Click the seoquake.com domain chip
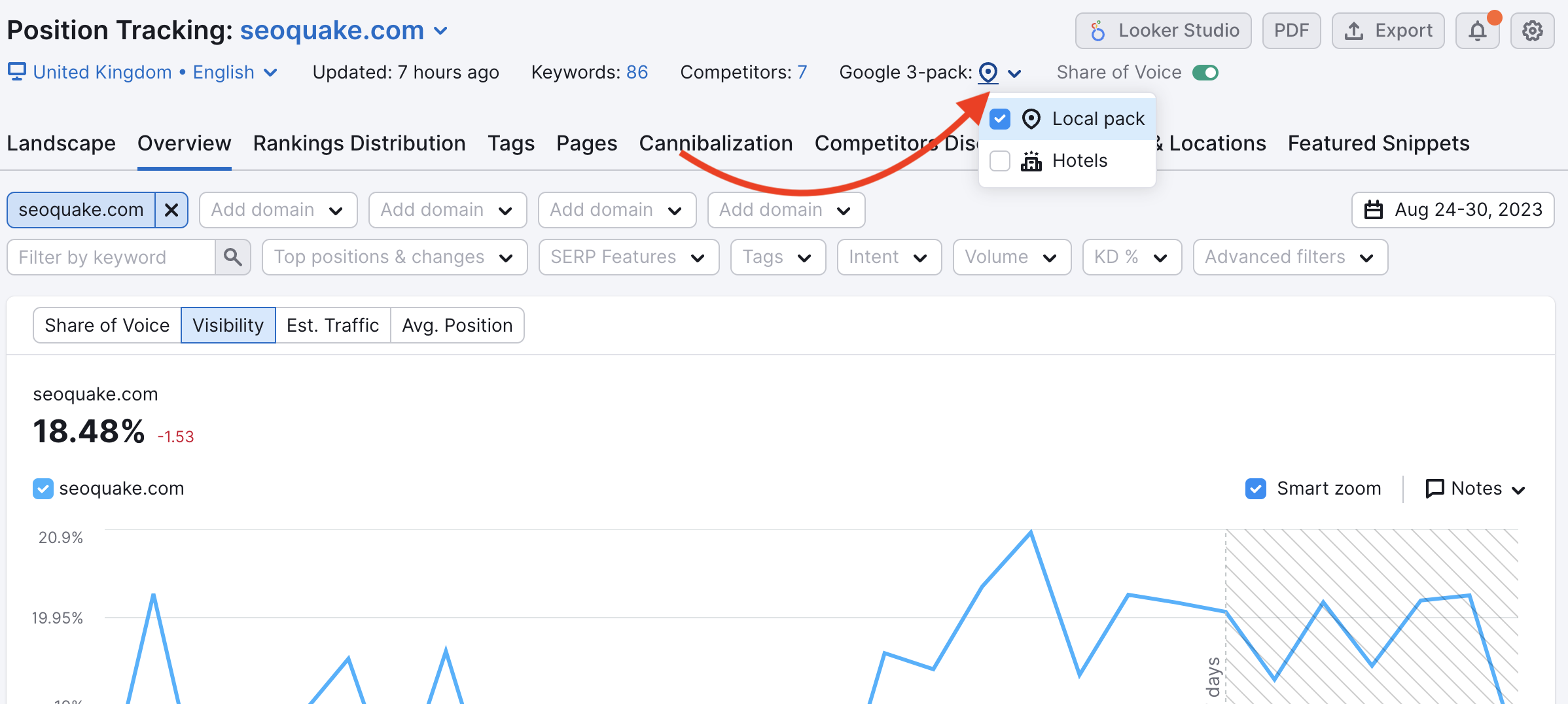 (x=81, y=210)
